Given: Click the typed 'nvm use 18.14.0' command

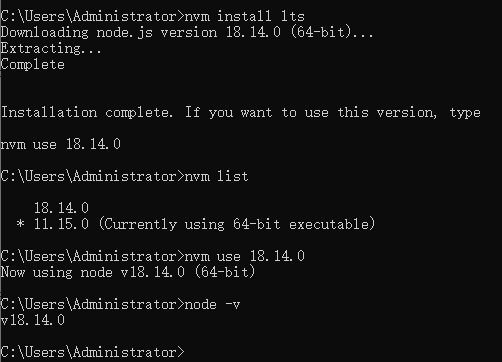Looking at the screenshot, I should (244, 256).
